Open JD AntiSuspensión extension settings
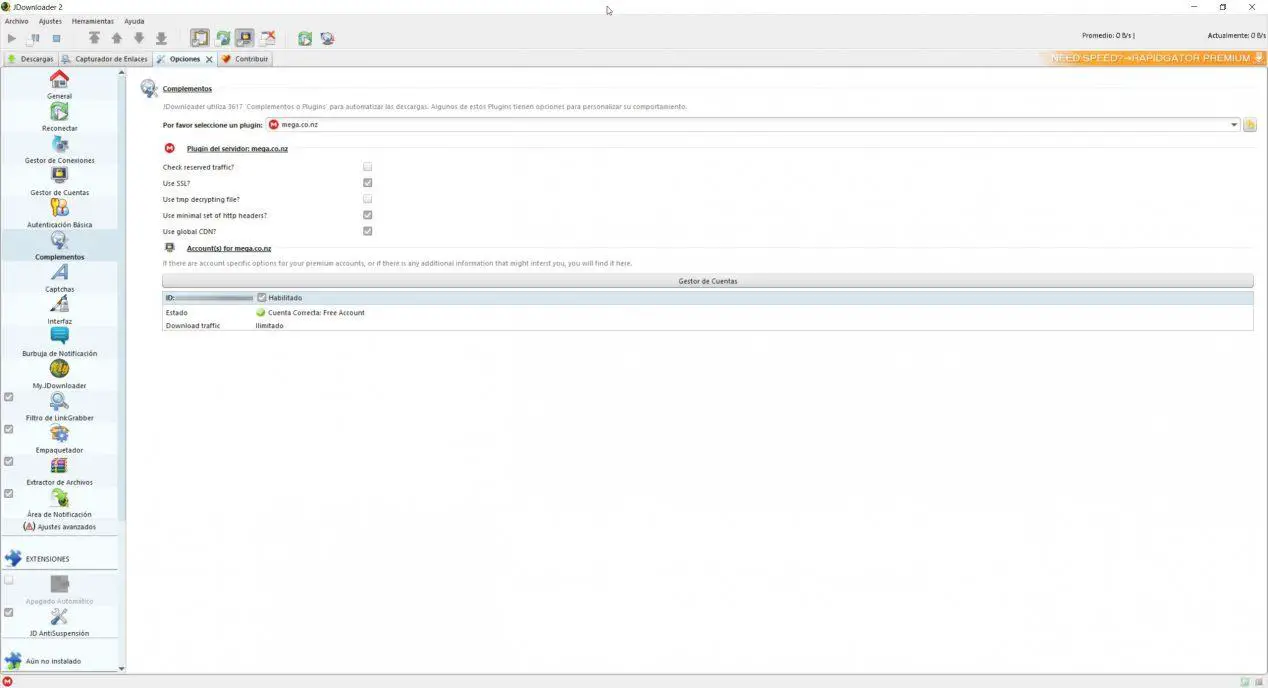Screen dimensions: 1268x688 pos(59,622)
